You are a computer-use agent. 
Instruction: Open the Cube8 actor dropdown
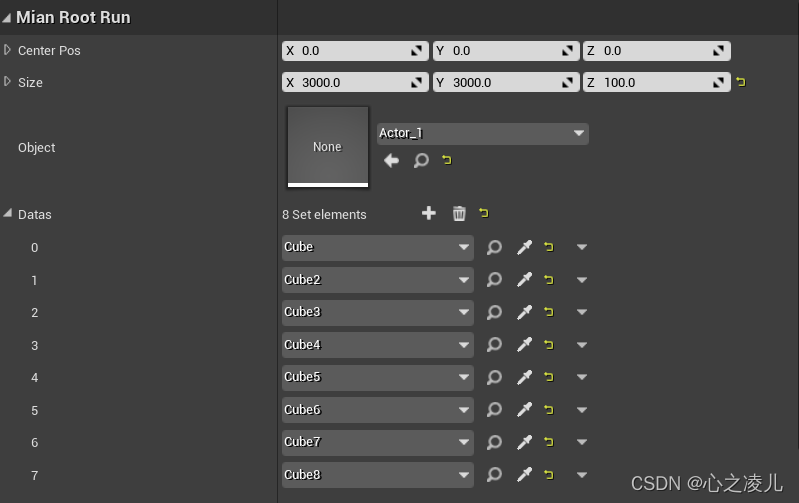[378, 475]
